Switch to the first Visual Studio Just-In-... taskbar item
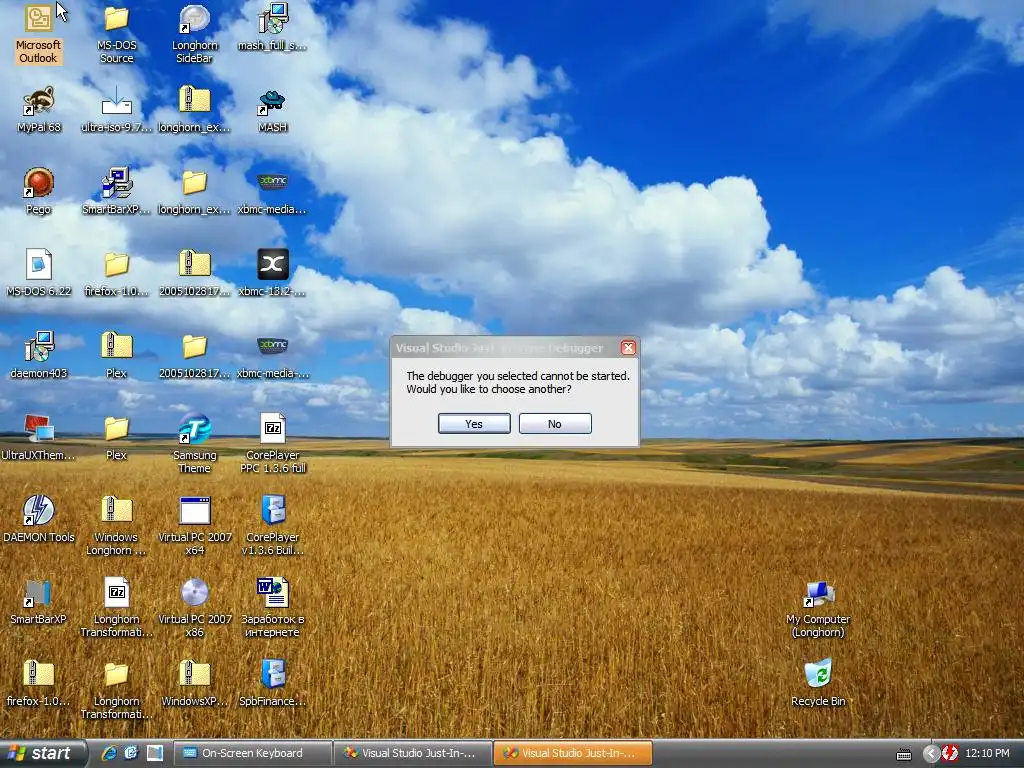Image resolution: width=1024 pixels, height=768 pixels. 413,754
